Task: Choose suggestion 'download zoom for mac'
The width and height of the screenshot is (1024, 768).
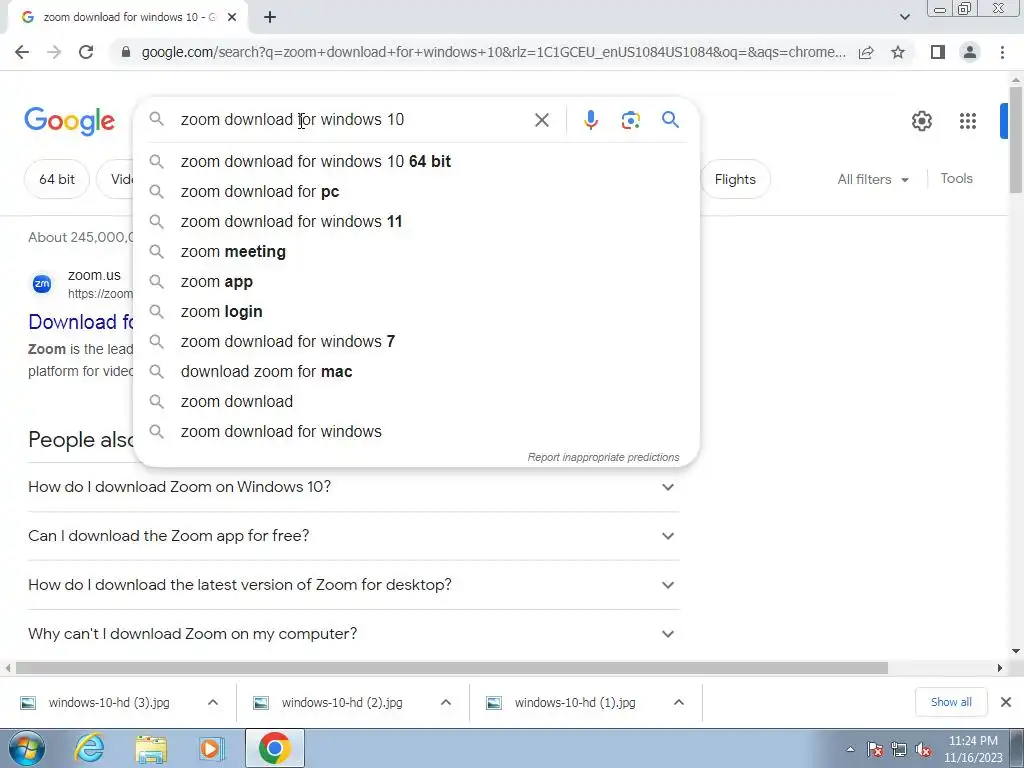Action: tap(417, 372)
